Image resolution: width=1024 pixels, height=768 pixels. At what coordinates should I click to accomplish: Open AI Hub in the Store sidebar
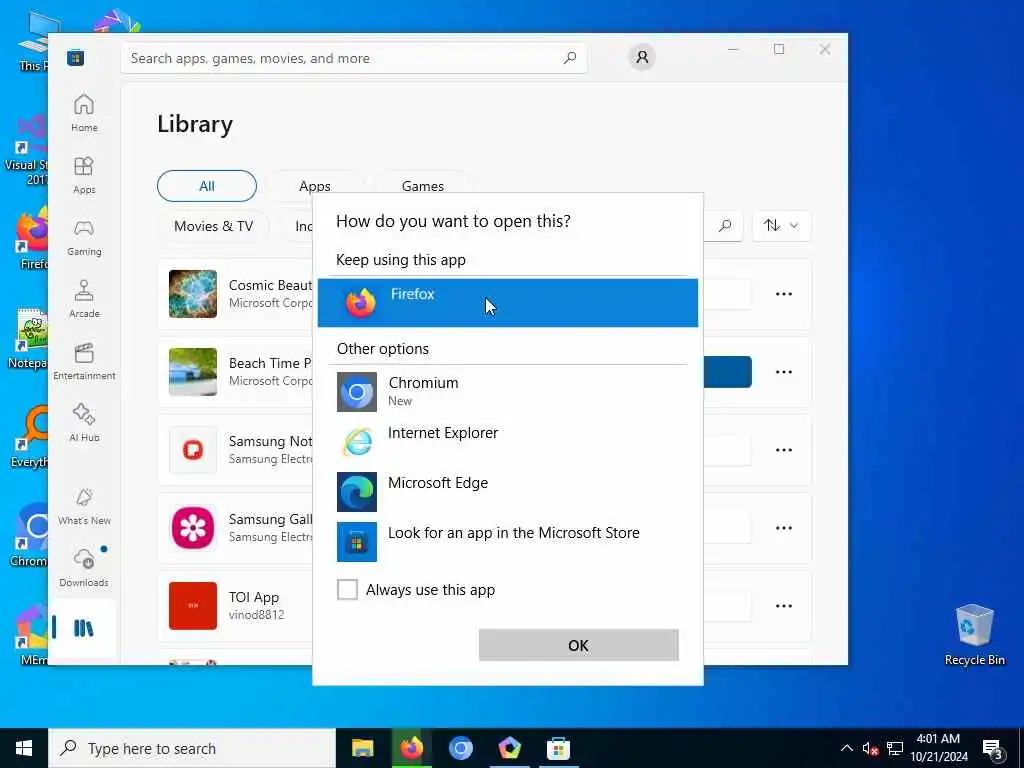click(84, 423)
